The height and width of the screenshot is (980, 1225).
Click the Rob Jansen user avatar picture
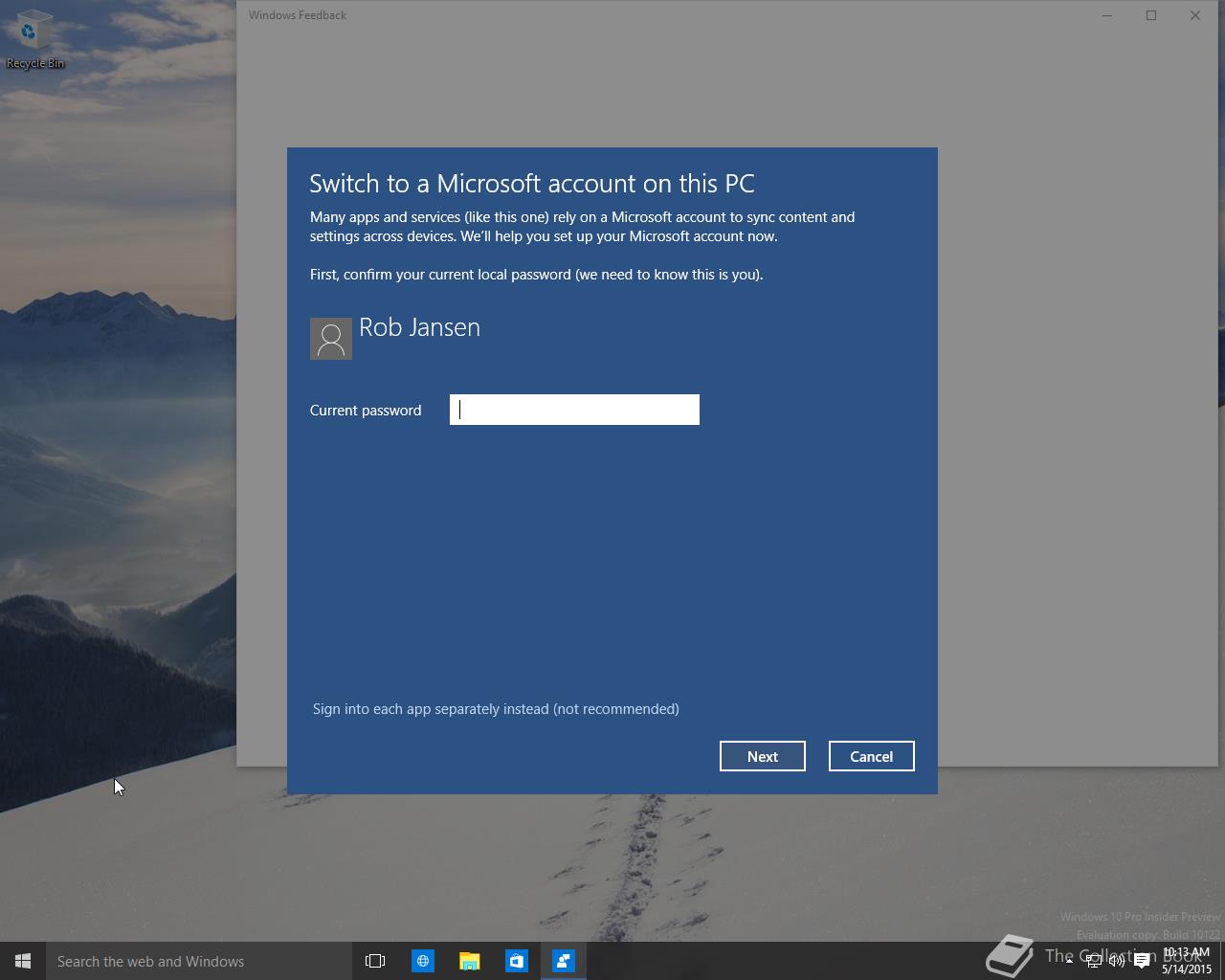[331, 339]
